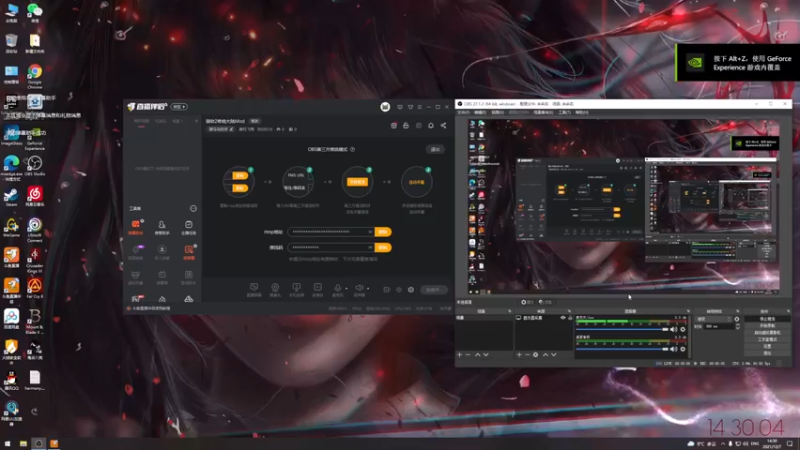This screenshot has height=450, width=800.
Task: Mute the second audio track in OBS mixer
Action: [x=674, y=349]
